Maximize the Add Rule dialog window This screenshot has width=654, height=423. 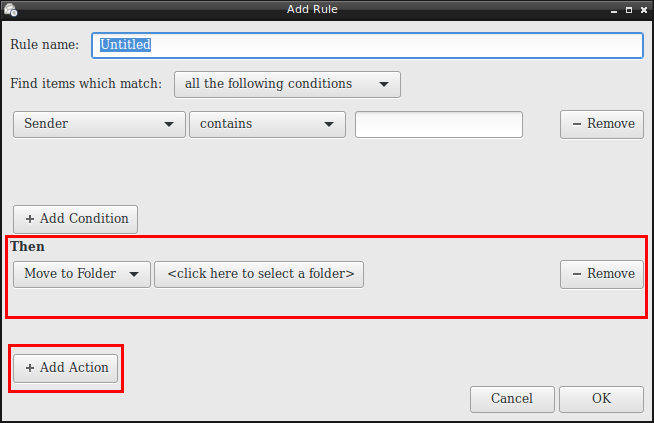point(628,10)
